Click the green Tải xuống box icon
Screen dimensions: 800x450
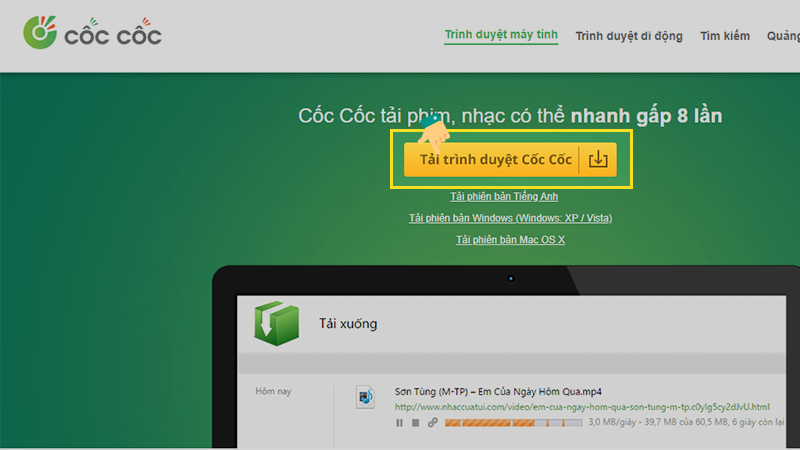[277, 323]
